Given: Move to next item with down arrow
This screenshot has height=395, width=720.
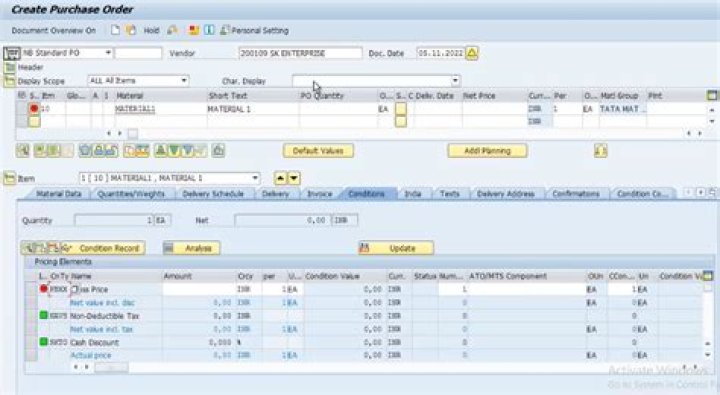Looking at the screenshot, I should pos(294,178).
